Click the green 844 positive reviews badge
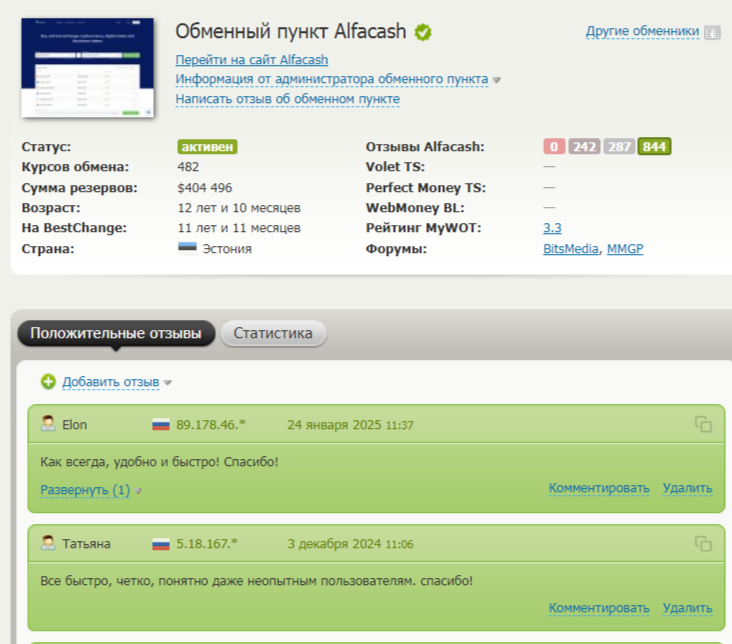Screen dimensions: 732x644 click(x=655, y=147)
